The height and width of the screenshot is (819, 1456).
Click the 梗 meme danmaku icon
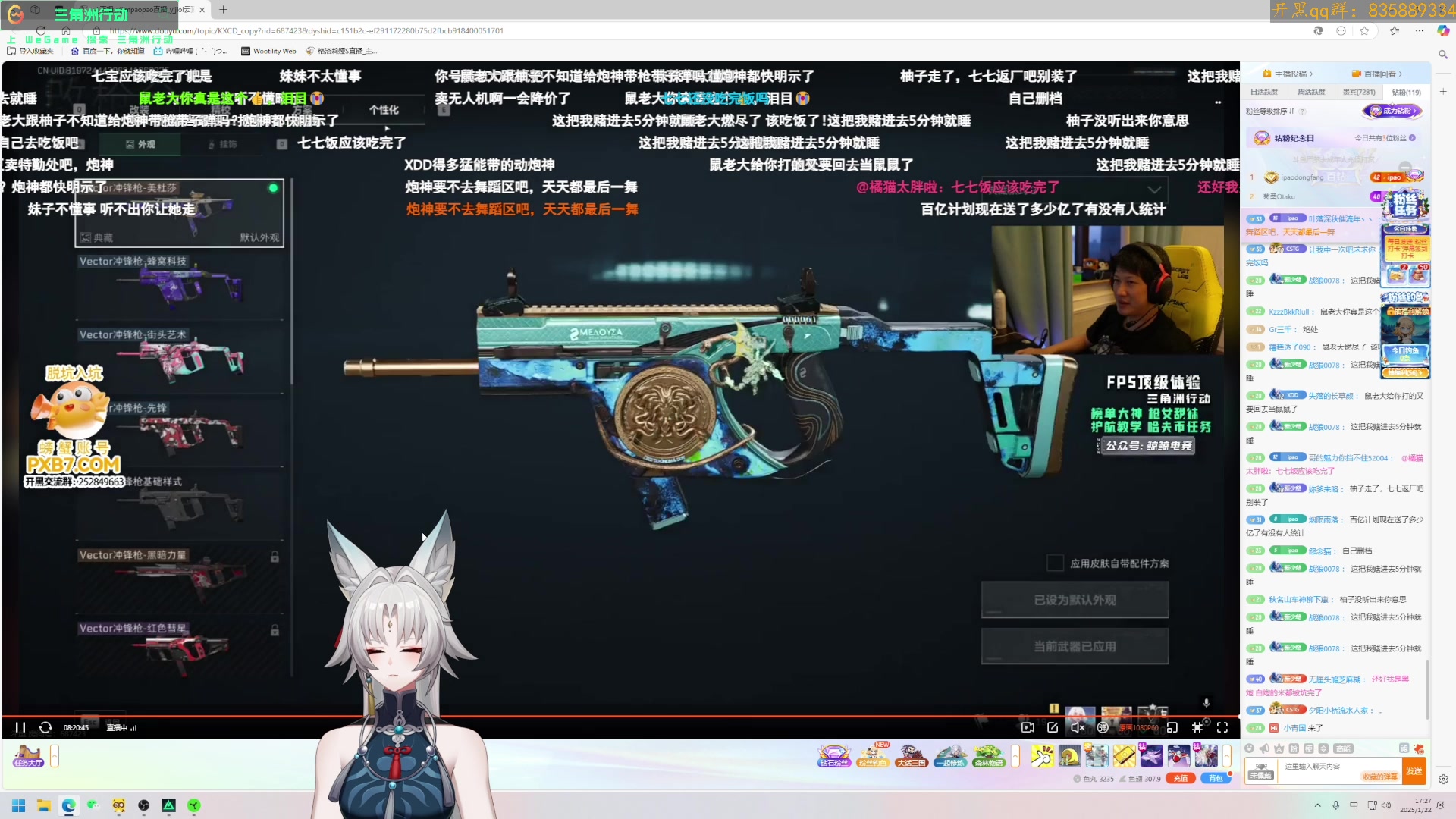pos(1309,748)
